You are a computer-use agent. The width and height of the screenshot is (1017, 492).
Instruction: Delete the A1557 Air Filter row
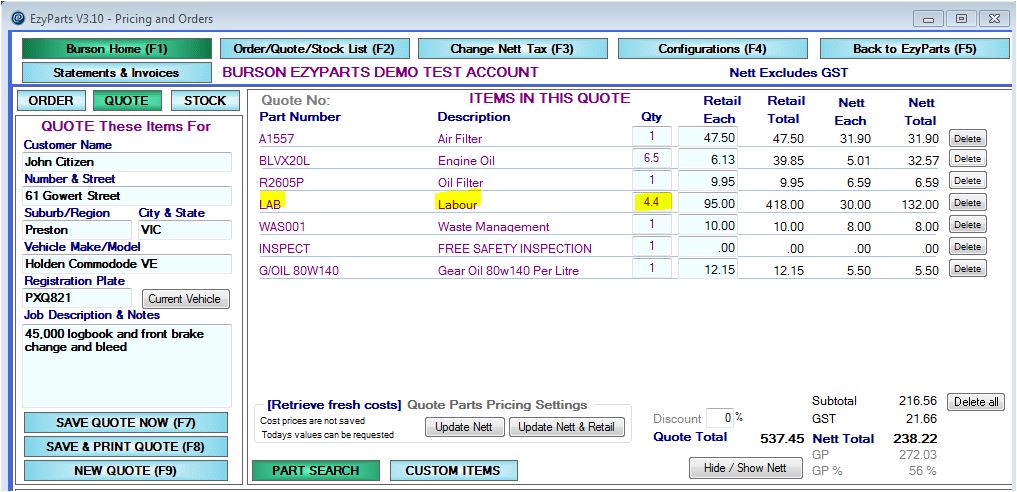[x=968, y=138]
